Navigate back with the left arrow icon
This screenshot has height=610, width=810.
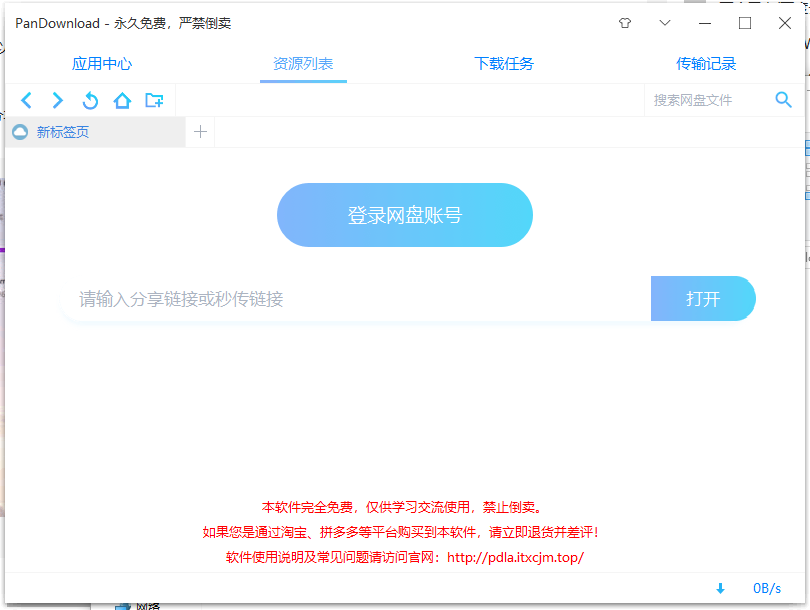pyautogui.click(x=26, y=100)
